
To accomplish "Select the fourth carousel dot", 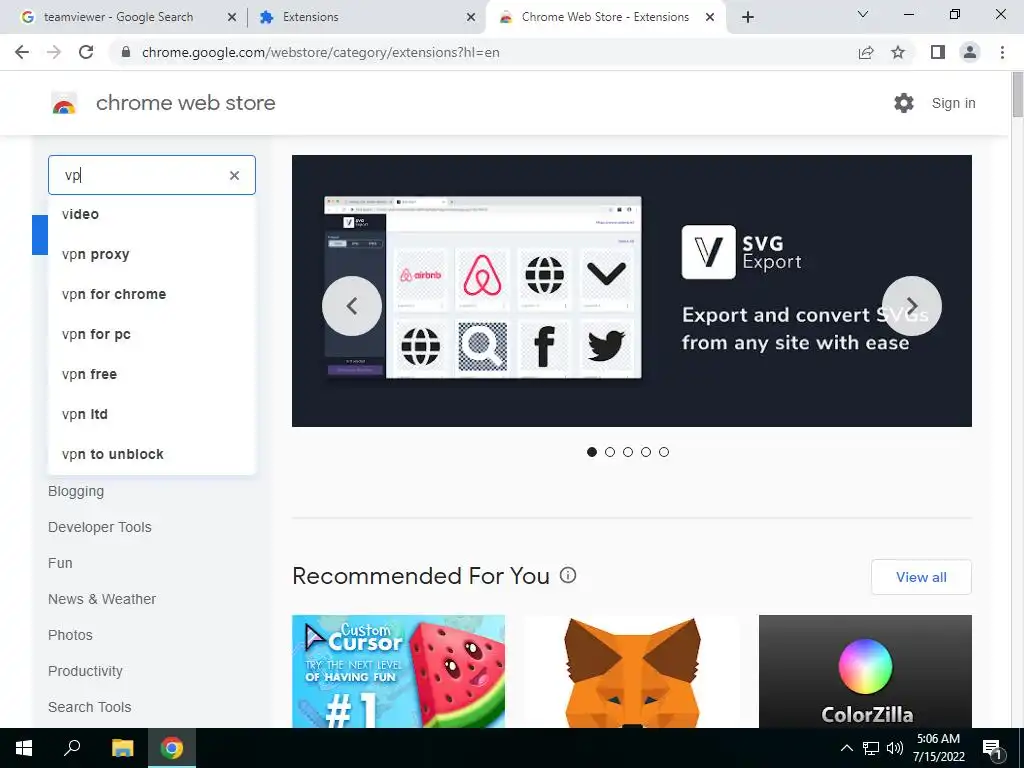I will coord(646,452).
